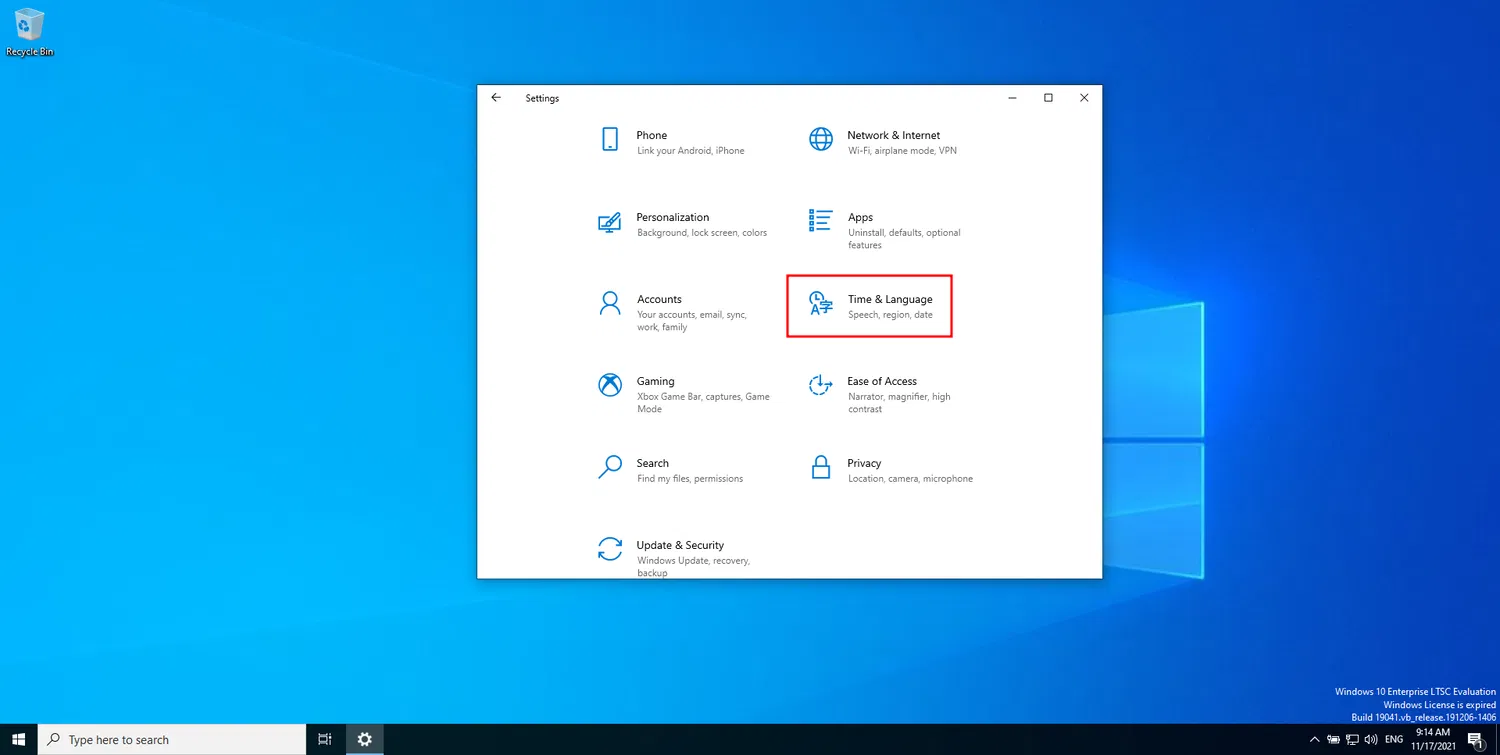Go back using the Settings back arrow
Viewport: 1500px width, 755px height.
(496, 98)
